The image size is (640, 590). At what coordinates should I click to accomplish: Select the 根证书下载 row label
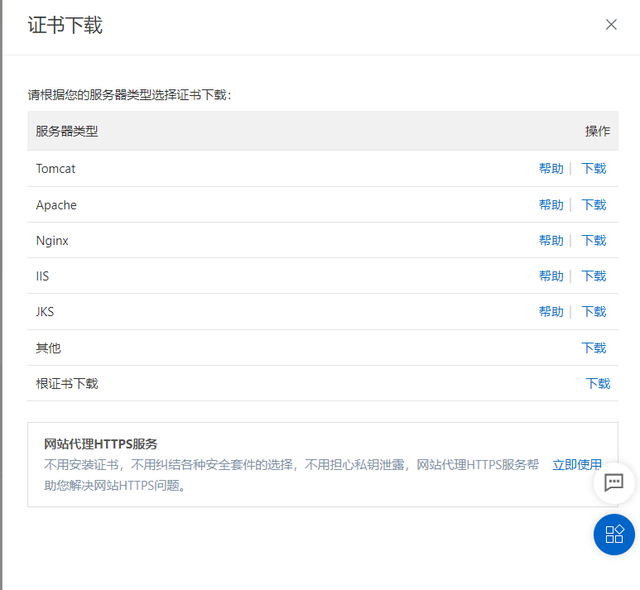tap(67, 384)
